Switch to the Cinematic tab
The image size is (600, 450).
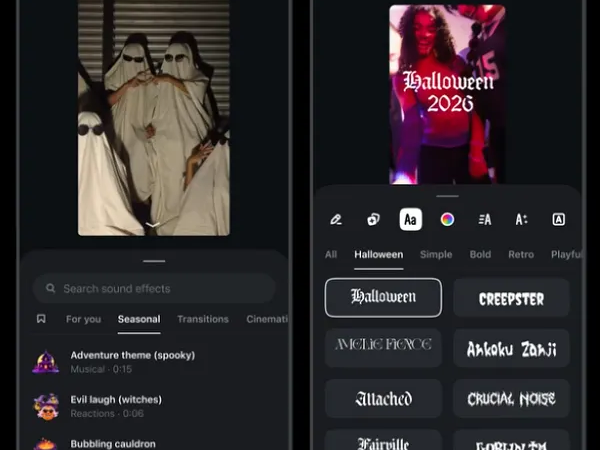tap(267, 319)
